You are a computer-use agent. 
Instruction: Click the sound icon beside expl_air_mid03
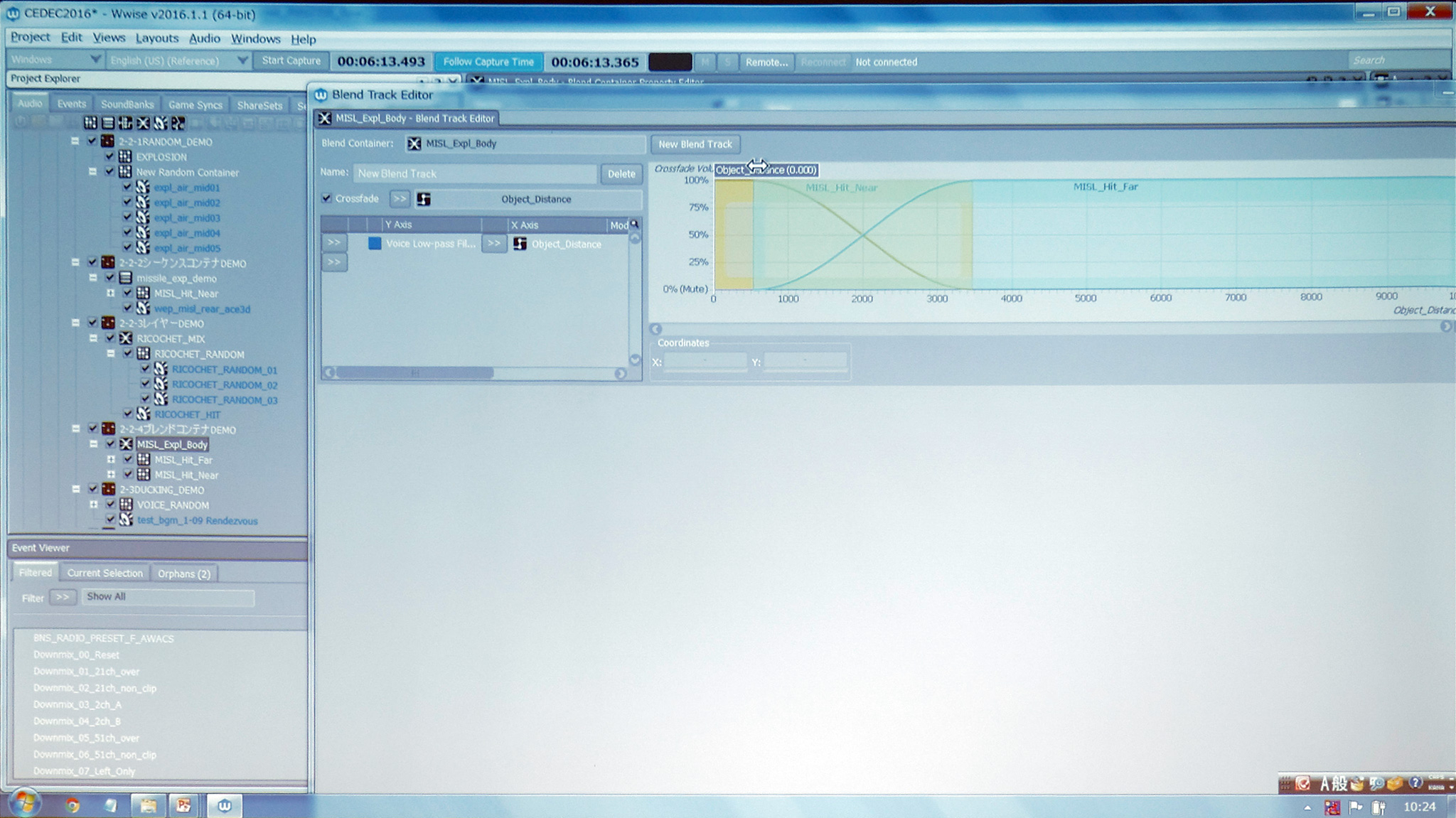click(143, 217)
